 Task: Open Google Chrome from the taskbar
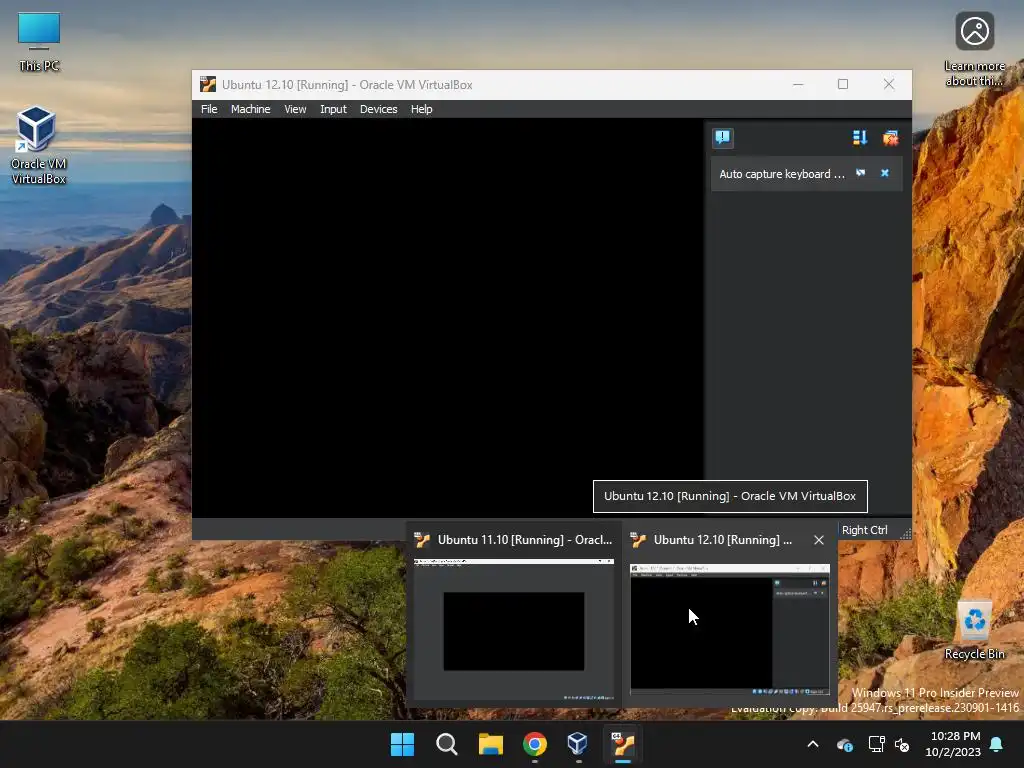[x=535, y=744]
